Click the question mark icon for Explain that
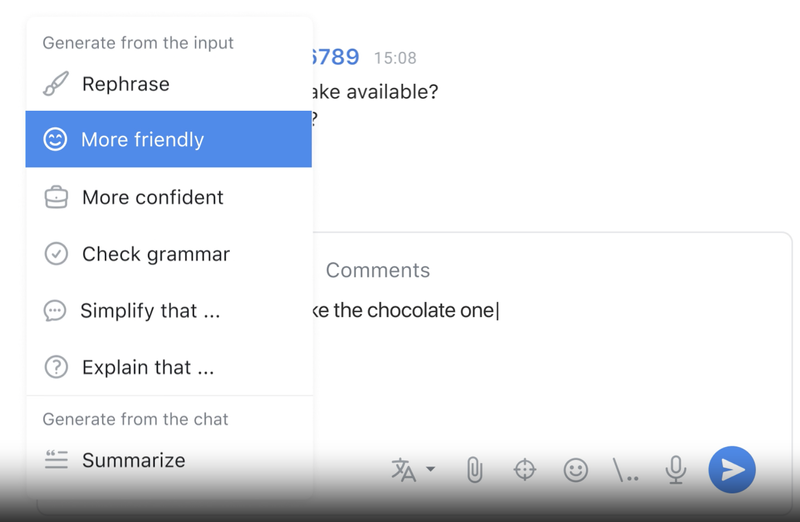800x522 pixels. pos(56,367)
